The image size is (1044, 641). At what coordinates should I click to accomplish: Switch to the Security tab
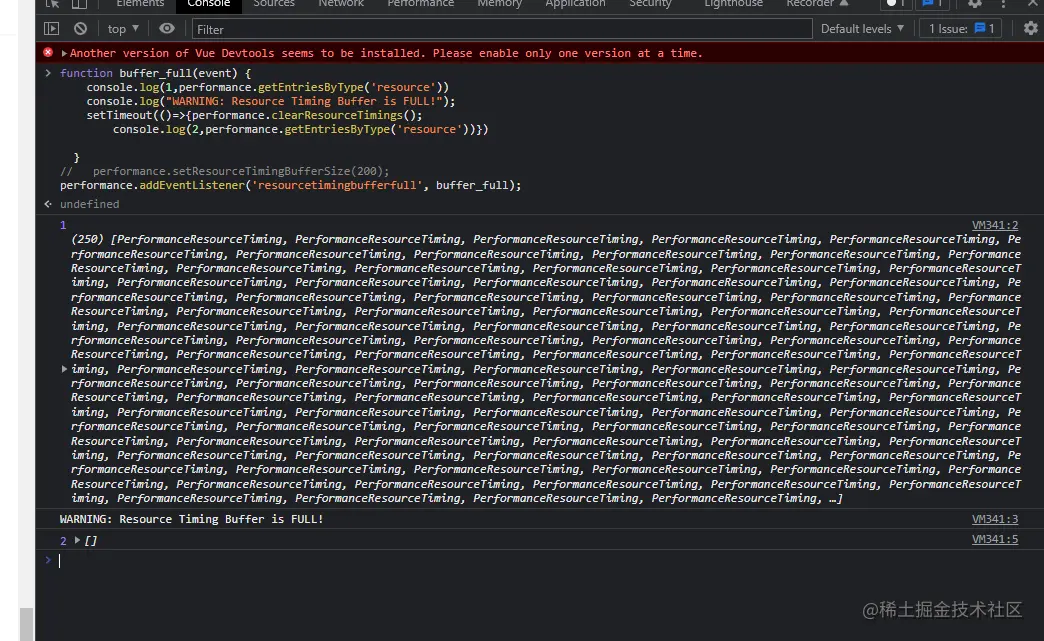(x=651, y=4)
